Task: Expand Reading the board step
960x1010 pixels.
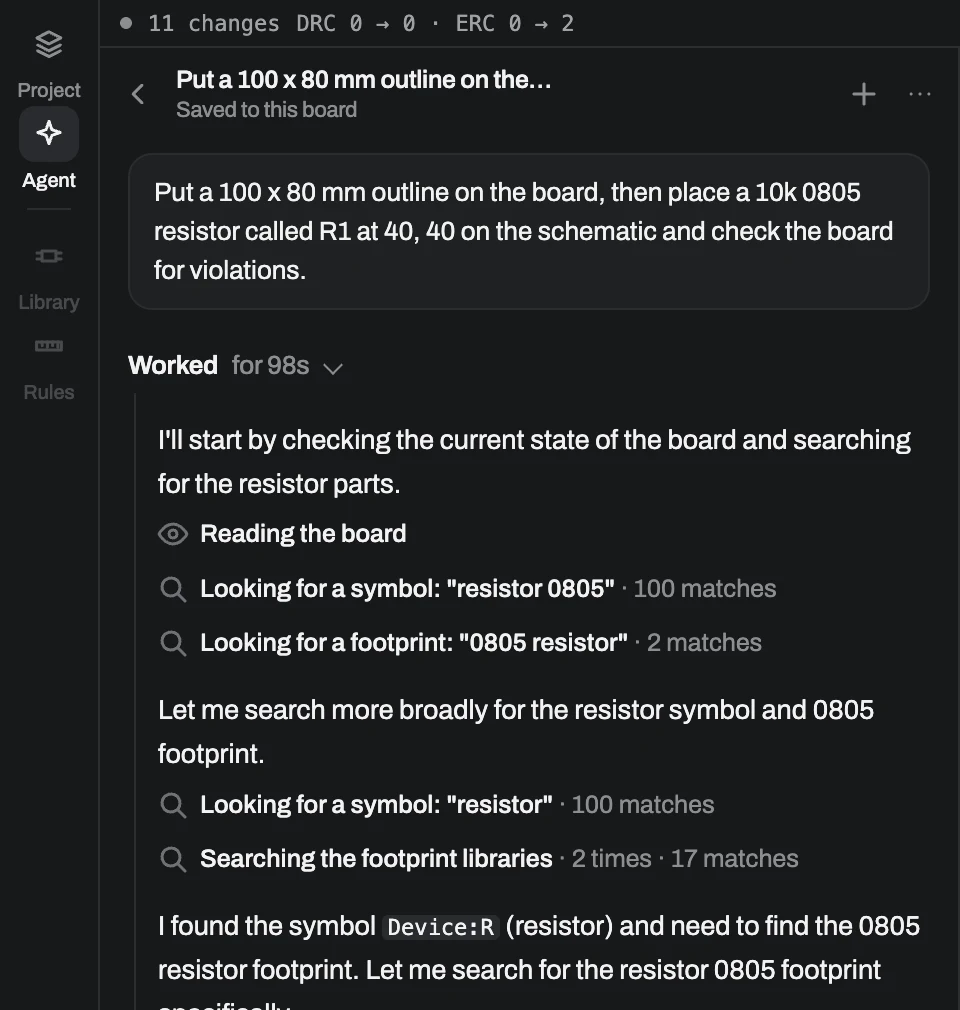Action: tap(303, 534)
